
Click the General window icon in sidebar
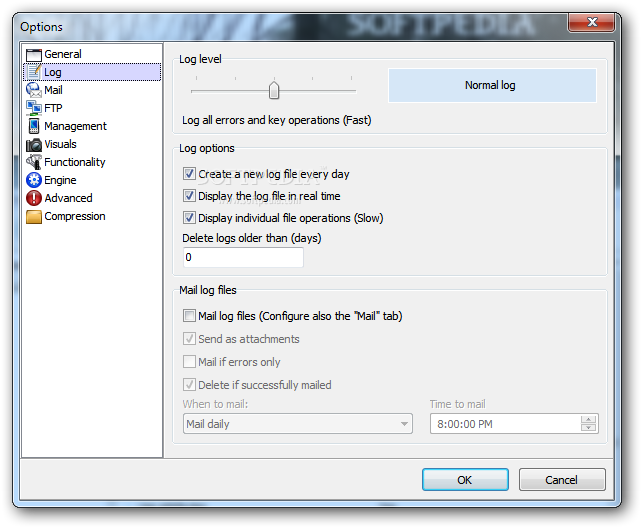(34, 54)
